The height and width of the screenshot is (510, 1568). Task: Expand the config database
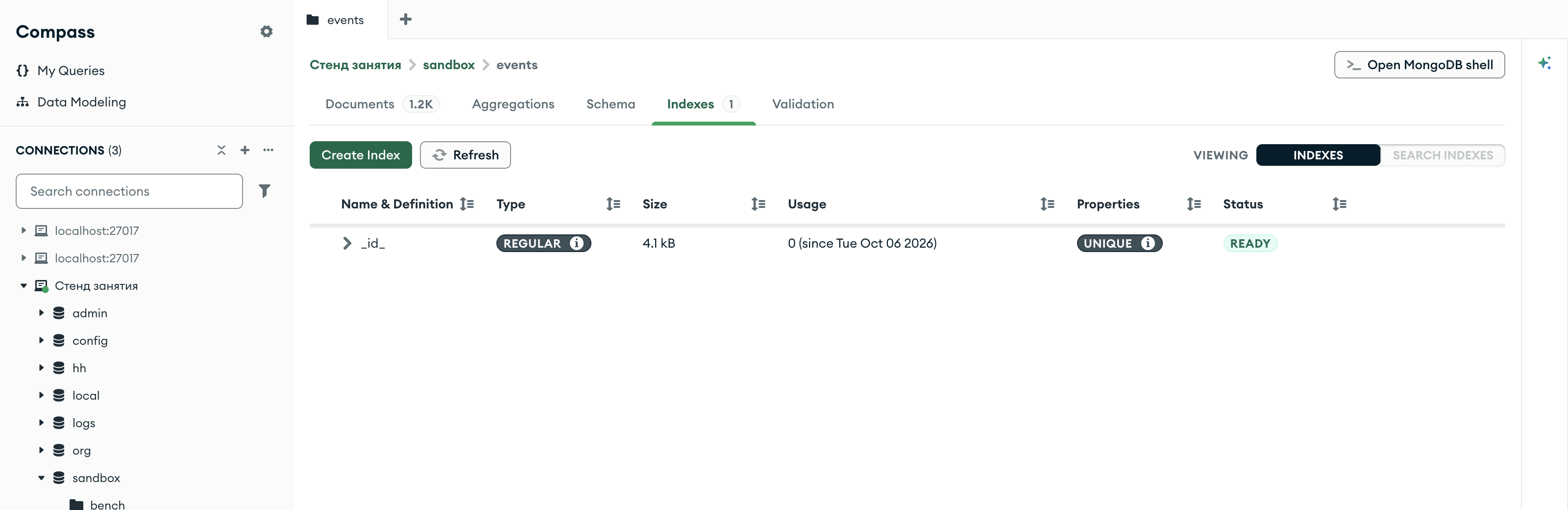[x=41, y=340]
